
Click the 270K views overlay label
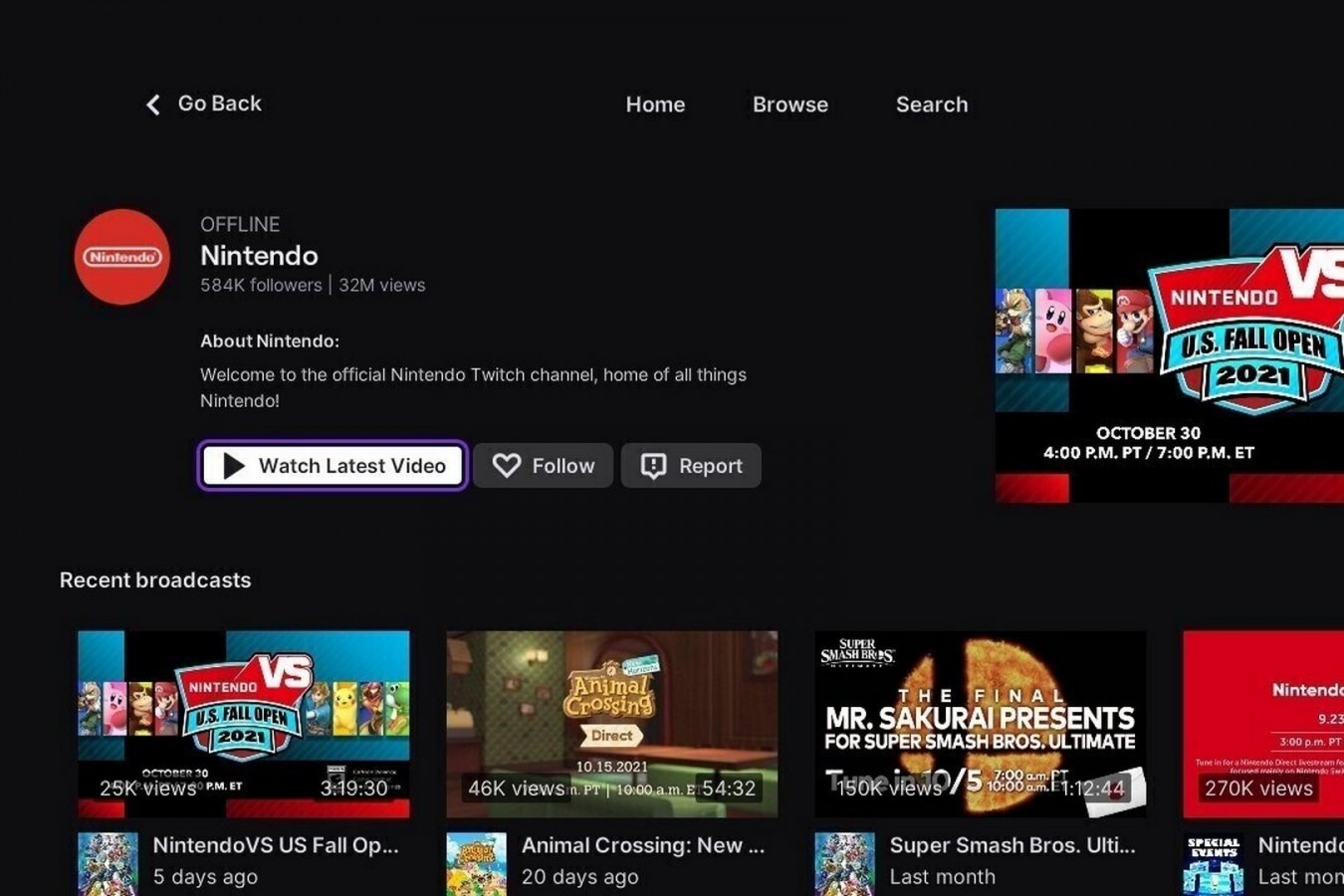[1258, 788]
